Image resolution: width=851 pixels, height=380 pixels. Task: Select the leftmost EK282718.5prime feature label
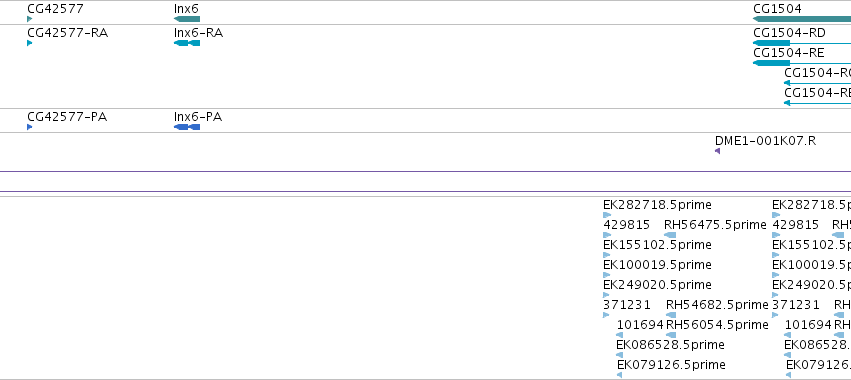click(657, 205)
